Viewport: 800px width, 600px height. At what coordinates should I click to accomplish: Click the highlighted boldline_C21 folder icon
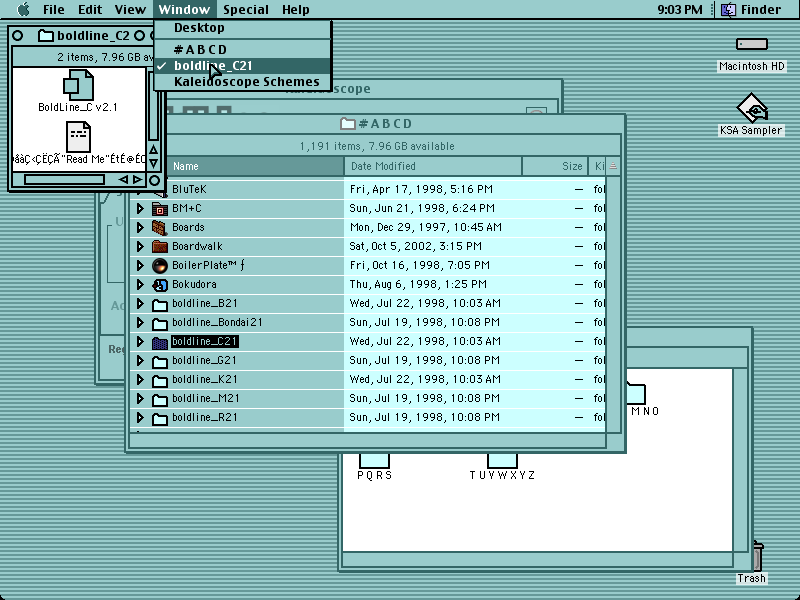click(160, 342)
